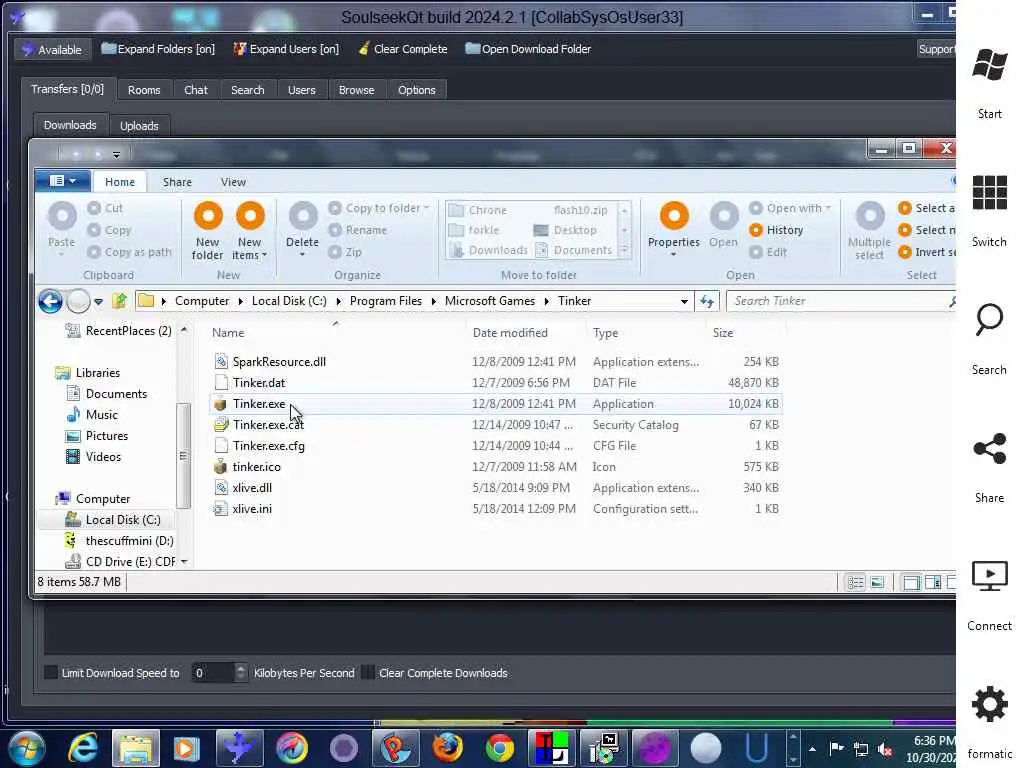Click Local Disk (C:) in the address path

point(289,301)
